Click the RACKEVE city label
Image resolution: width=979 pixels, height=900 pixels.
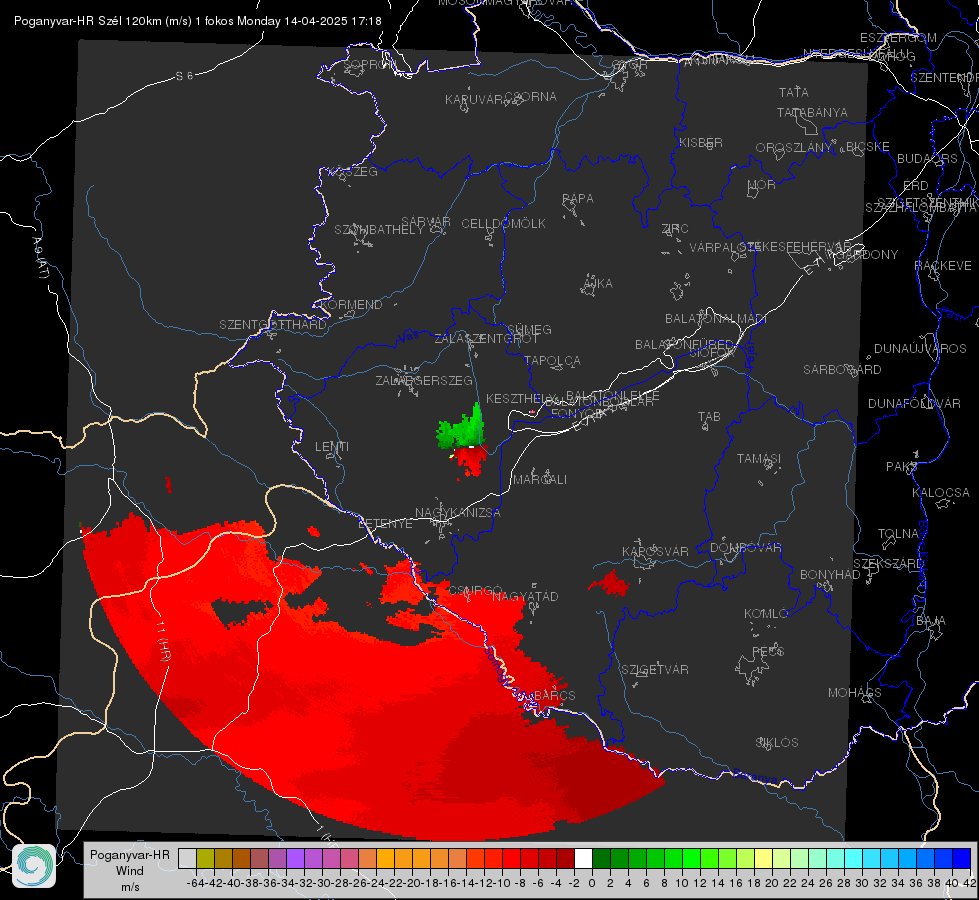click(943, 266)
